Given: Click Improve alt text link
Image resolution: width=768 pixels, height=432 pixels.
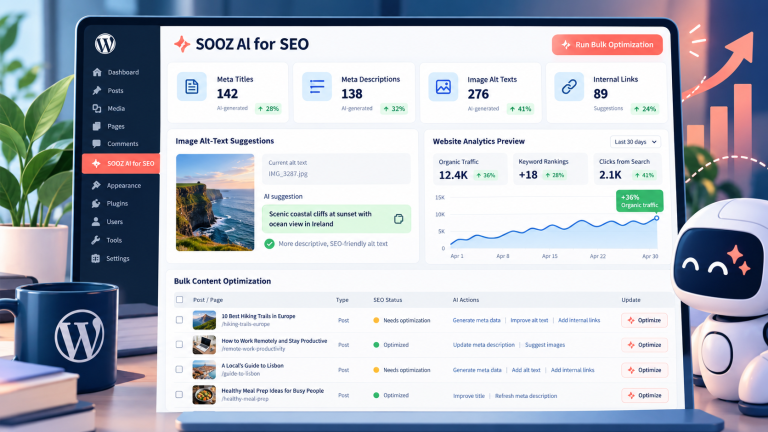Looking at the screenshot, I should click(529, 320).
